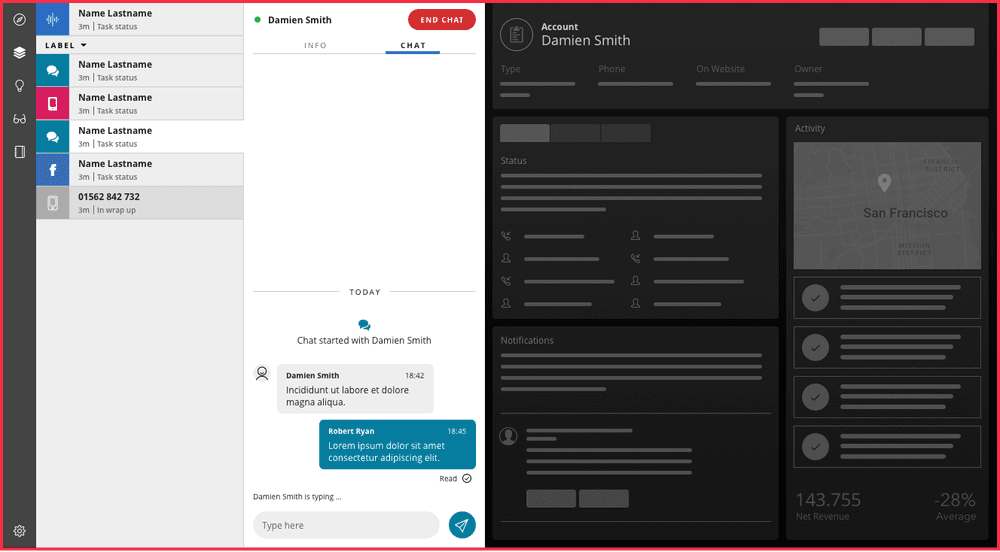Click the San Francisco map thumbnail
The height and width of the screenshot is (552, 1000).
point(884,205)
